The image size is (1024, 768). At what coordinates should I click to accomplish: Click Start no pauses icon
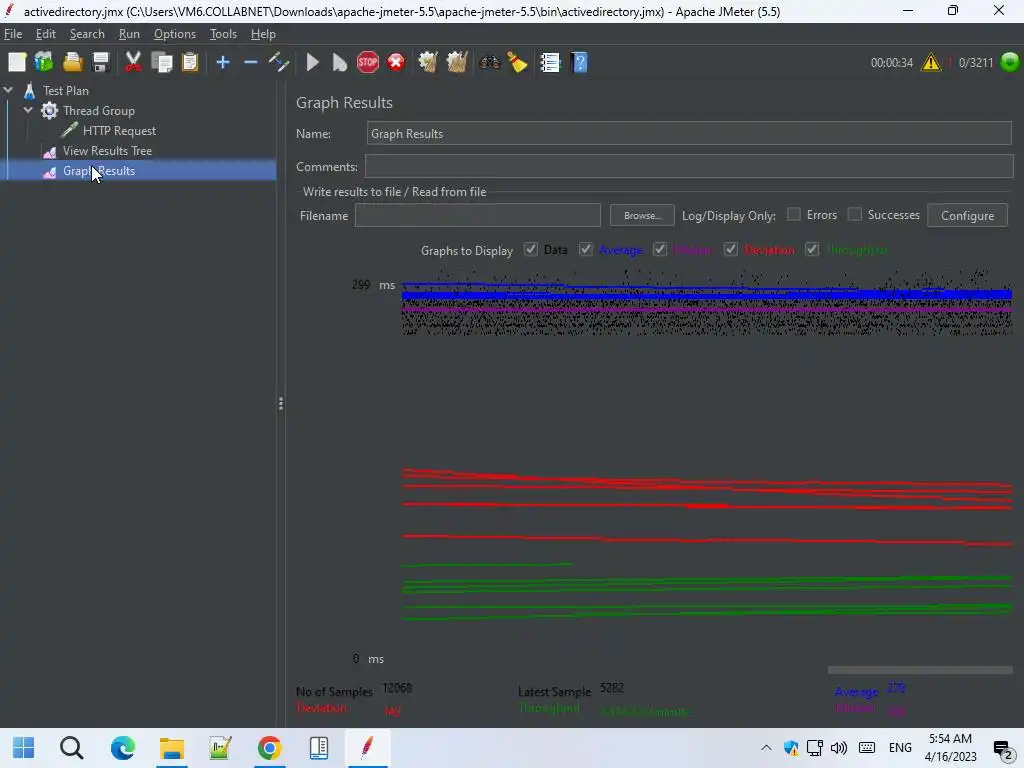coord(340,63)
